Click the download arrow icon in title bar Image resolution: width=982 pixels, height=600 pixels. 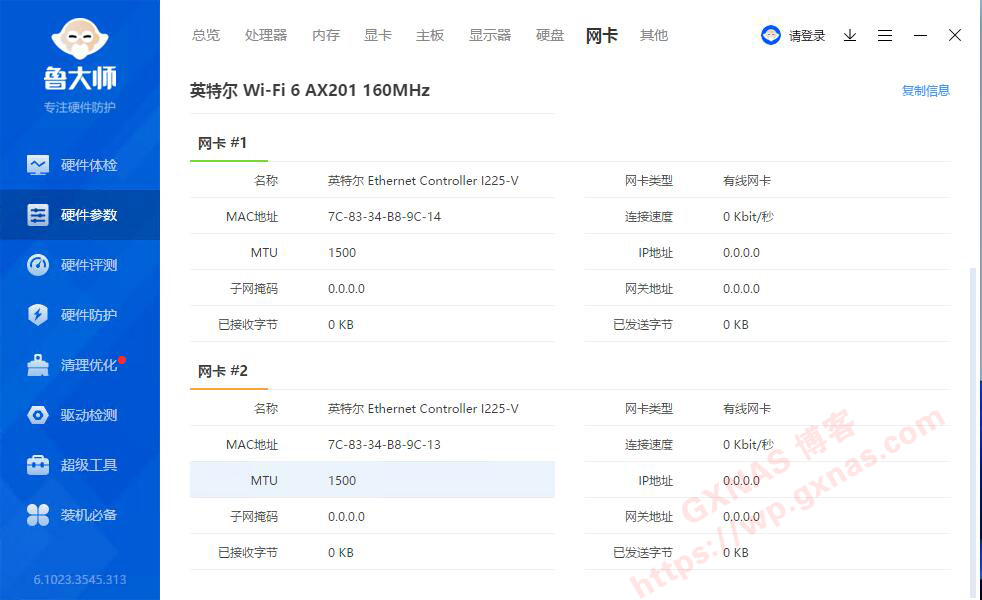tap(850, 35)
